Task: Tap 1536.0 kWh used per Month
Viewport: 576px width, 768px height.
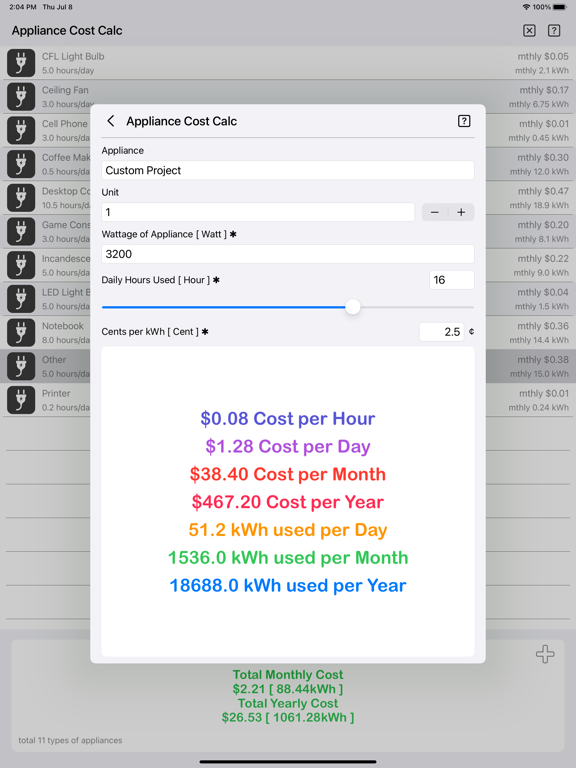Action: tap(288, 558)
